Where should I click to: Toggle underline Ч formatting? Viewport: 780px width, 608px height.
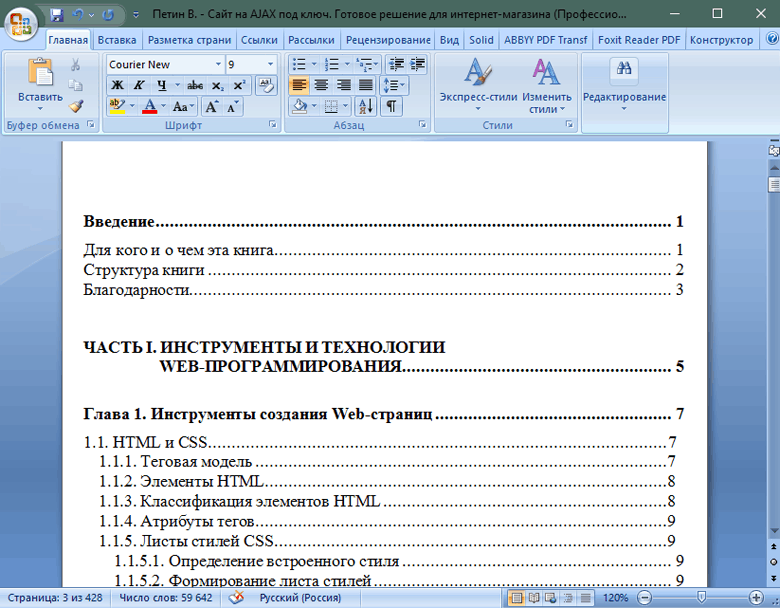coord(161,86)
